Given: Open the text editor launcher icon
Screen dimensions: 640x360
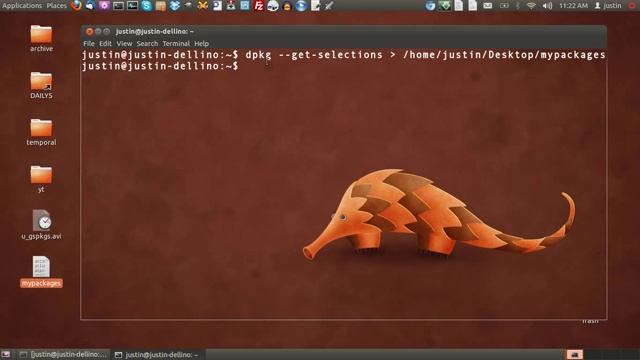Looking at the screenshot, I should click(x=315, y=6).
